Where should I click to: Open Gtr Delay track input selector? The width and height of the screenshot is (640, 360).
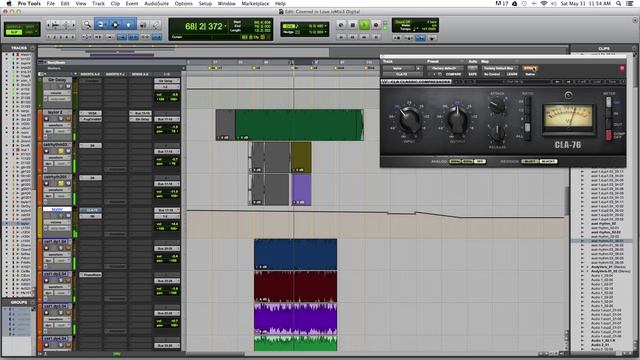(167, 81)
